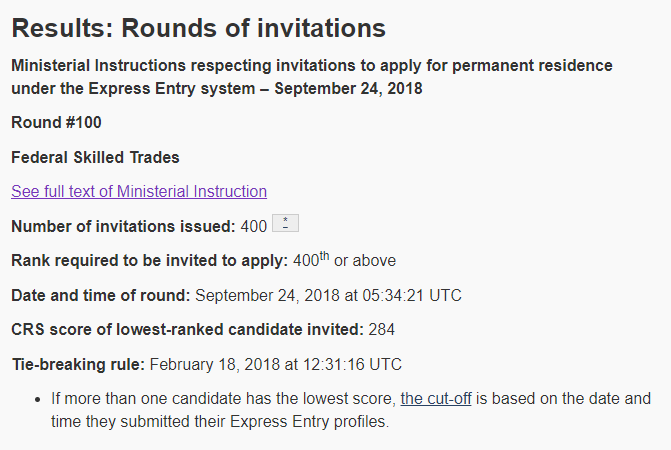The width and height of the screenshot is (671, 450).
Task: Click the 'Number of invitations issued' label
Action: tap(123, 226)
